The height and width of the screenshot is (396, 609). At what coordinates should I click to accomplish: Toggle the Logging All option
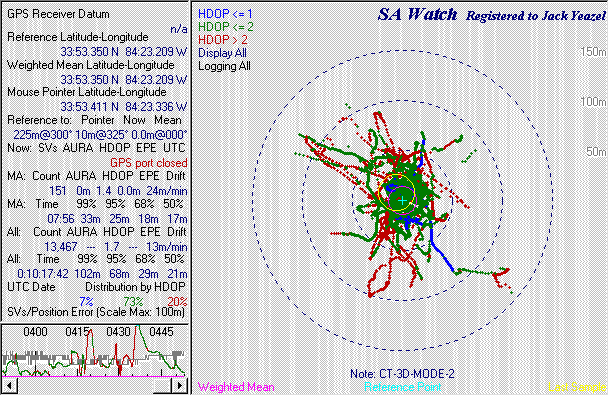[x=224, y=66]
